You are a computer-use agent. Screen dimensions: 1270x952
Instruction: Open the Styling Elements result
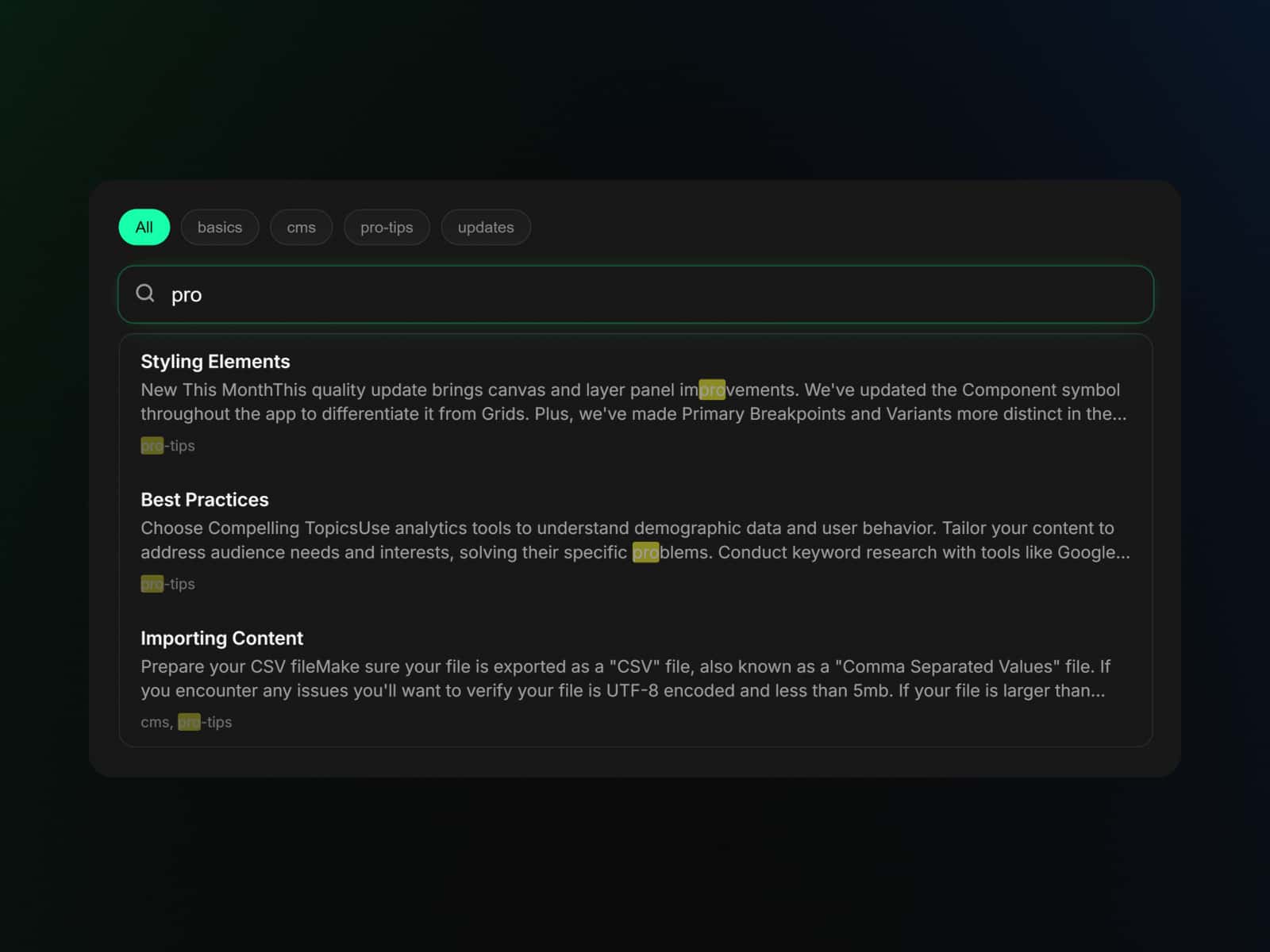[215, 362]
